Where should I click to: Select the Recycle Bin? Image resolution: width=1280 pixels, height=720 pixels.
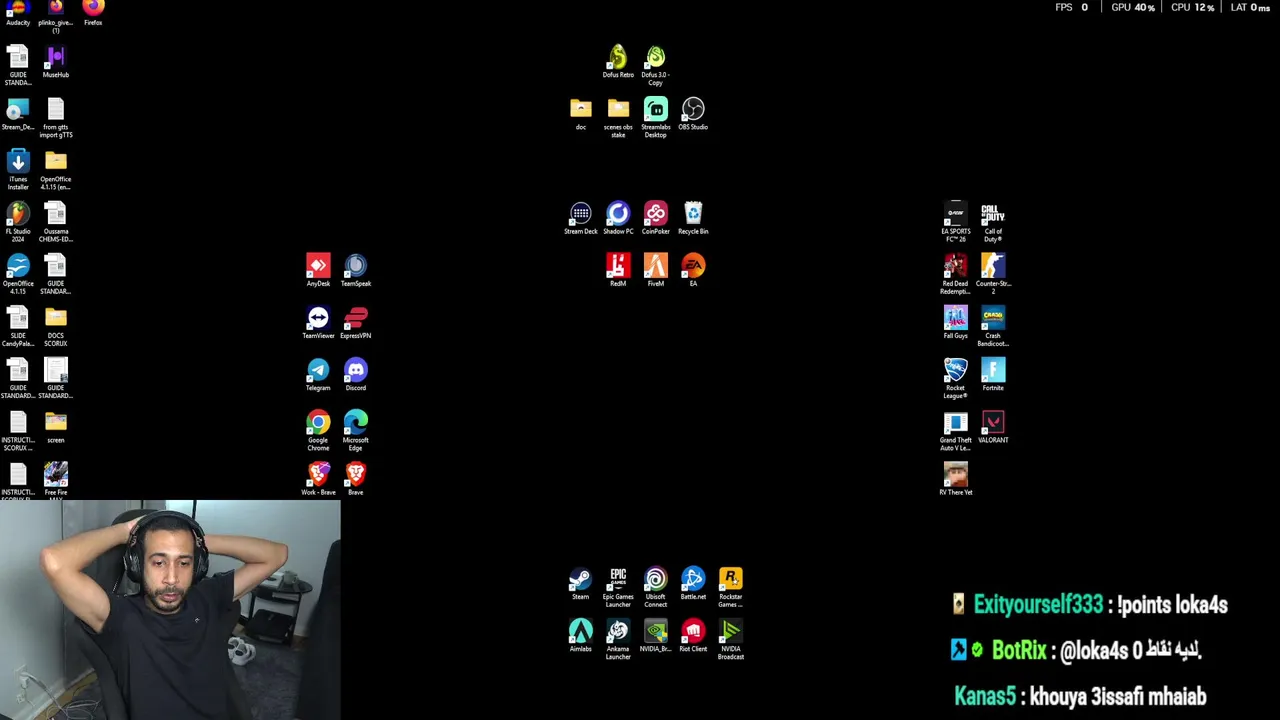click(693, 218)
